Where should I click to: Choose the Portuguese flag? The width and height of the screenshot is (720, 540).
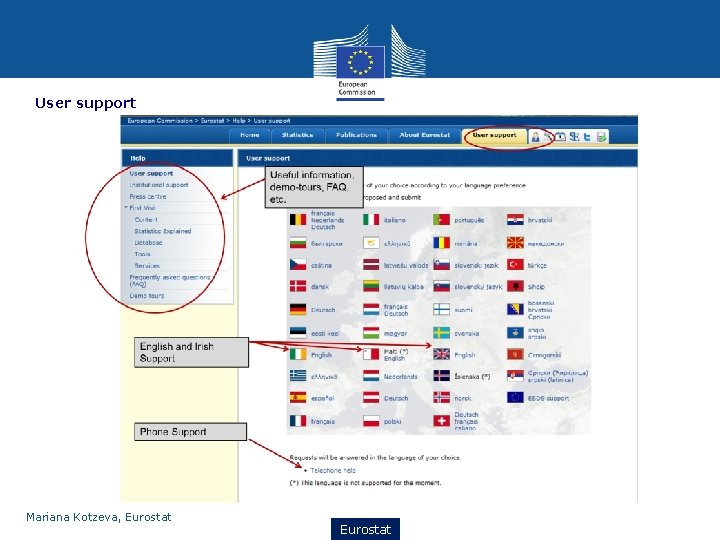pos(441,220)
